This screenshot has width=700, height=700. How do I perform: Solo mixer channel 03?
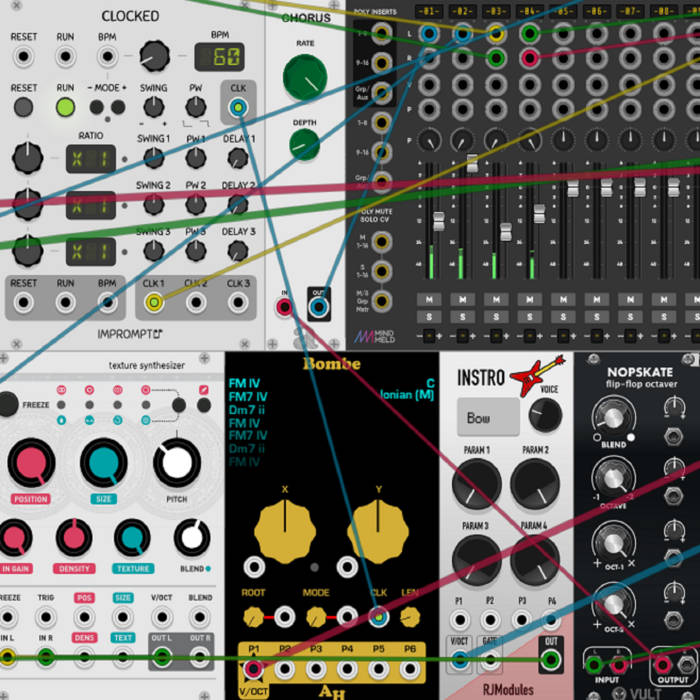coord(495,317)
